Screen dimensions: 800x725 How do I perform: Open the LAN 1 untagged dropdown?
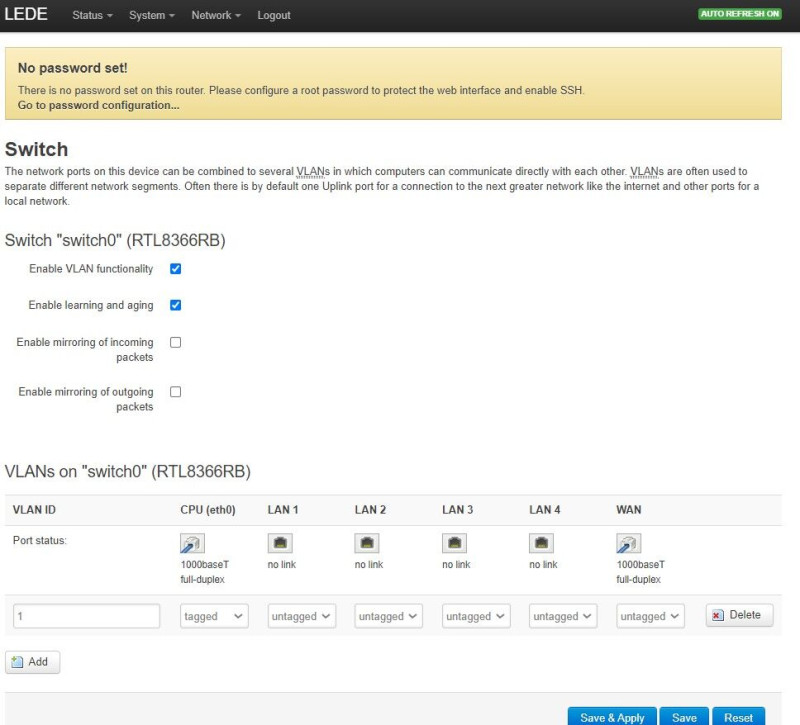coord(302,616)
